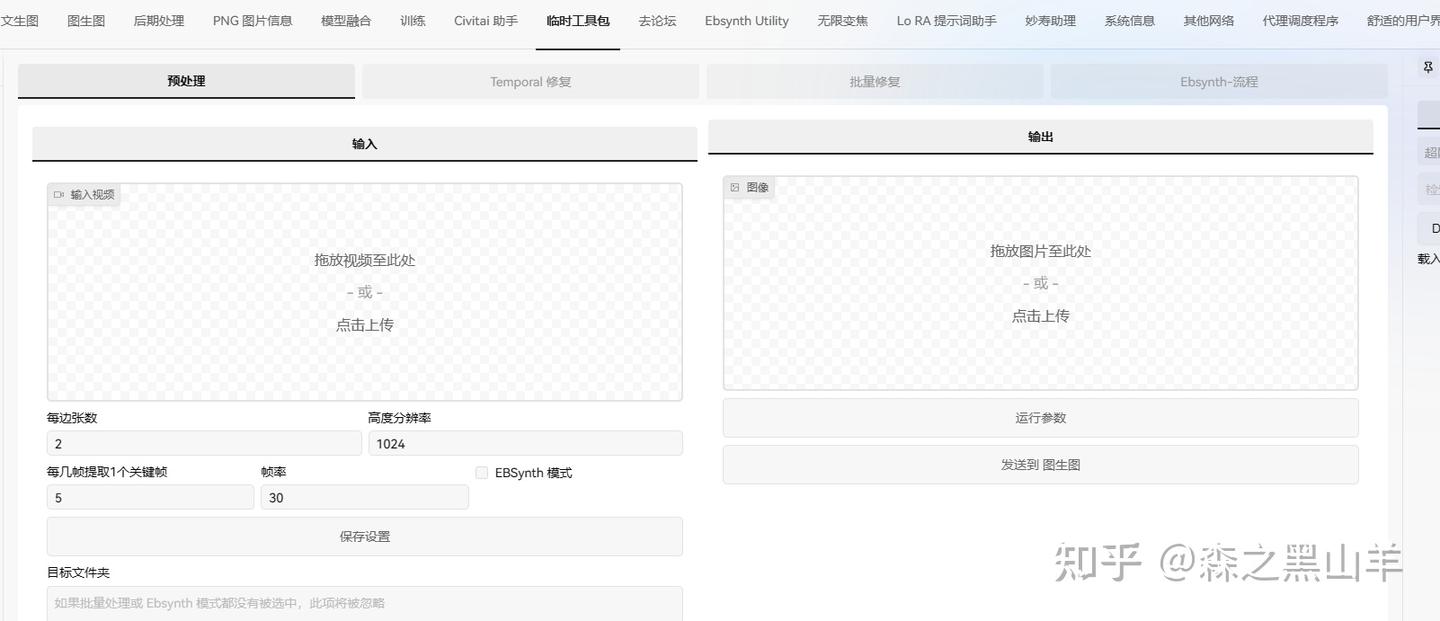Switch to the 批量修复 tab
This screenshot has width=1440, height=621.
[874, 81]
